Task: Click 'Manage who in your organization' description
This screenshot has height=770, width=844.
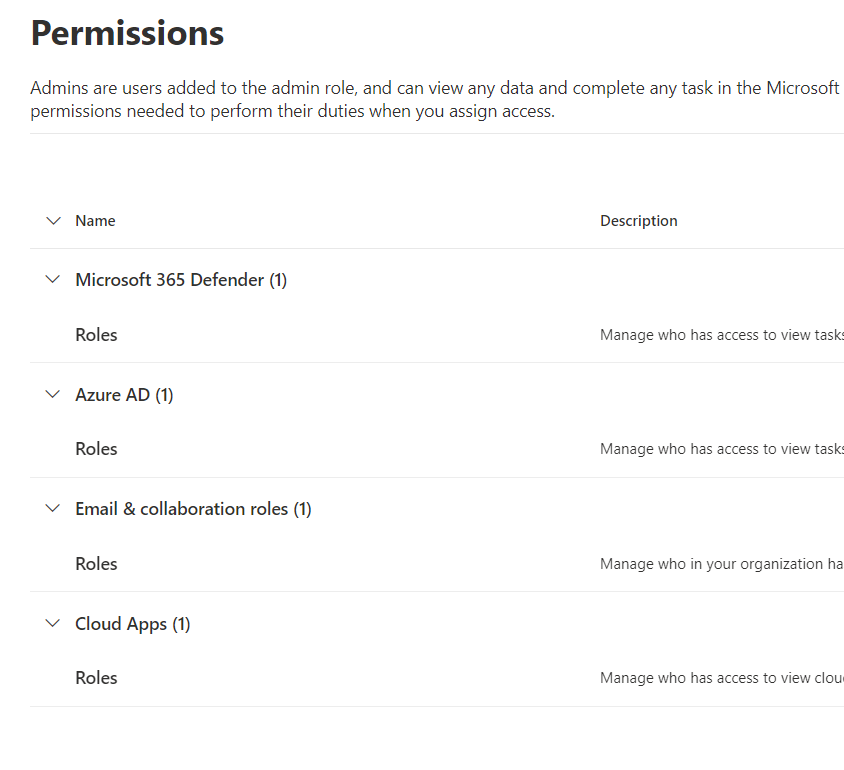Action: (x=722, y=564)
